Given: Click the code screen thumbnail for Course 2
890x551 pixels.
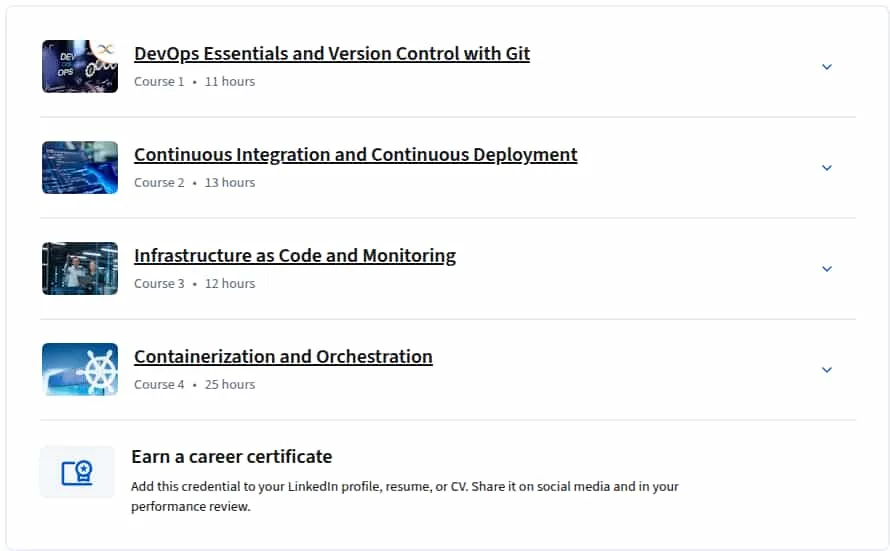Looking at the screenshot, I should [x=80, y=167].
